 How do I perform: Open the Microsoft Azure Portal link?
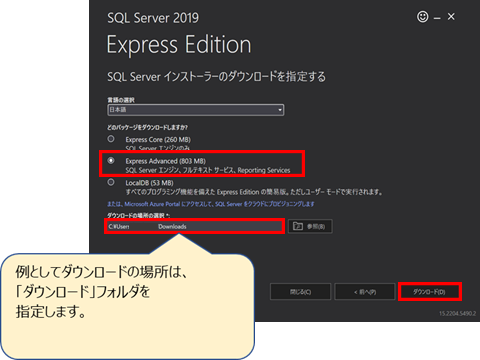click(x=211, y=204)
